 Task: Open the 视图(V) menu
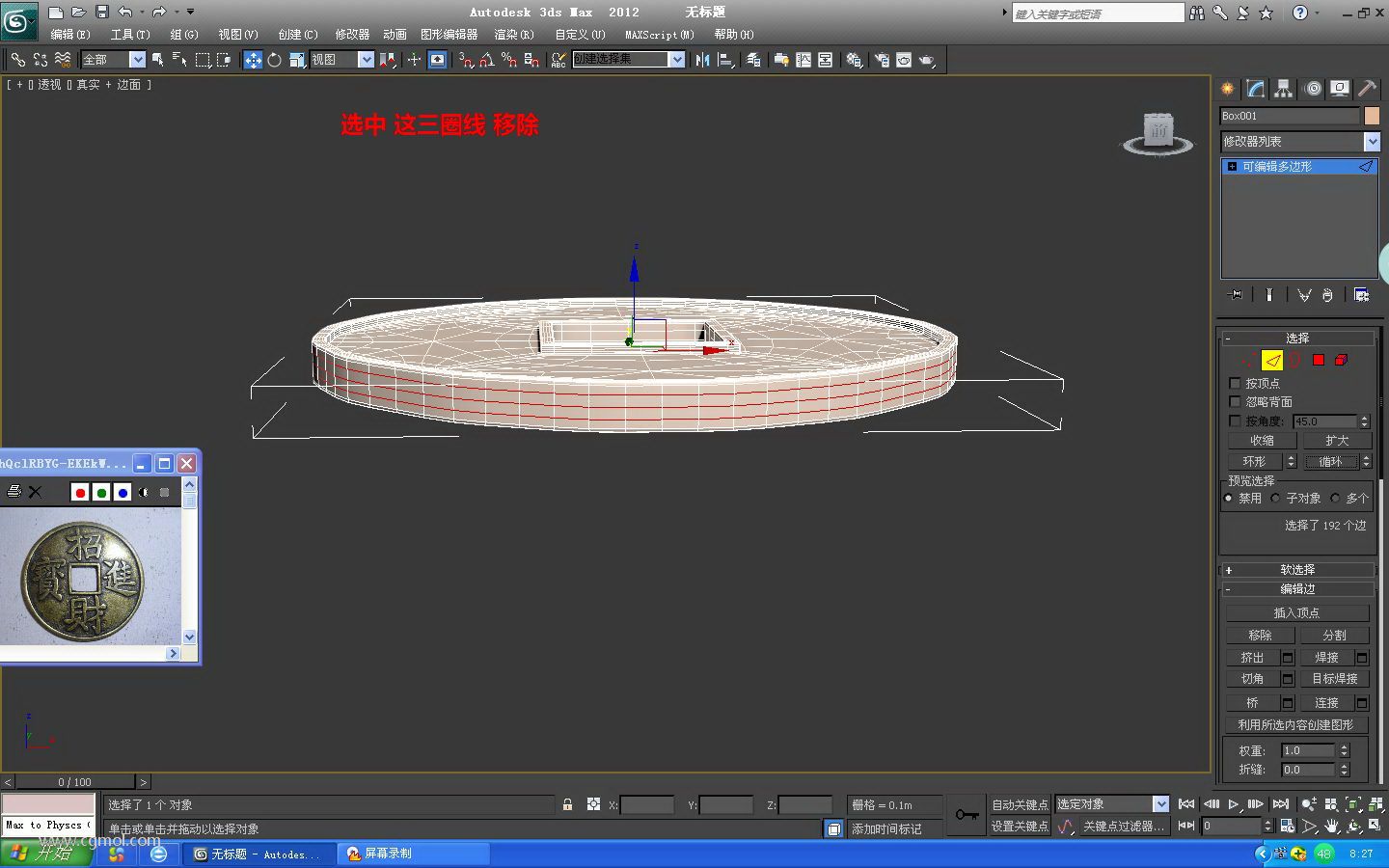(x=238, y=35)
